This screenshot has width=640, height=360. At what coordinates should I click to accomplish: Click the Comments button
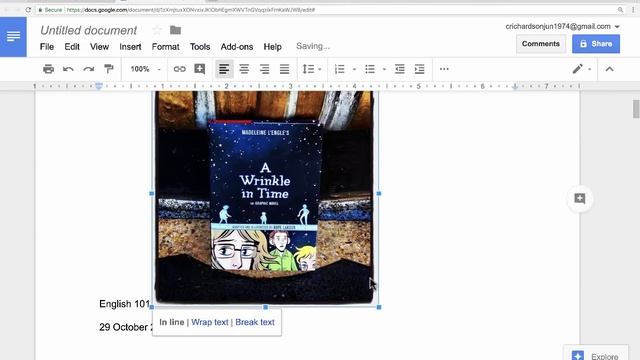click(541, 44)
